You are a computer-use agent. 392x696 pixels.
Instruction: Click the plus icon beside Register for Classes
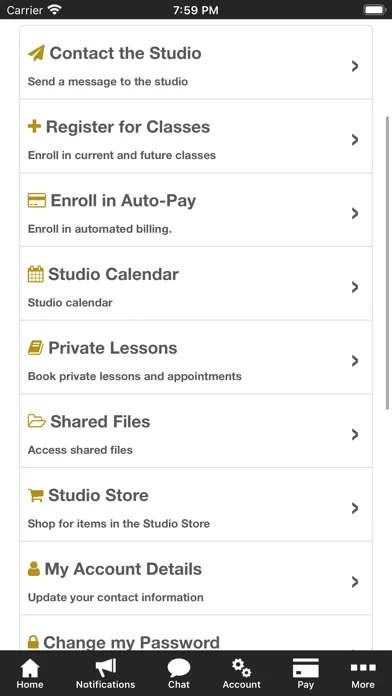click(x=34, y=127)
